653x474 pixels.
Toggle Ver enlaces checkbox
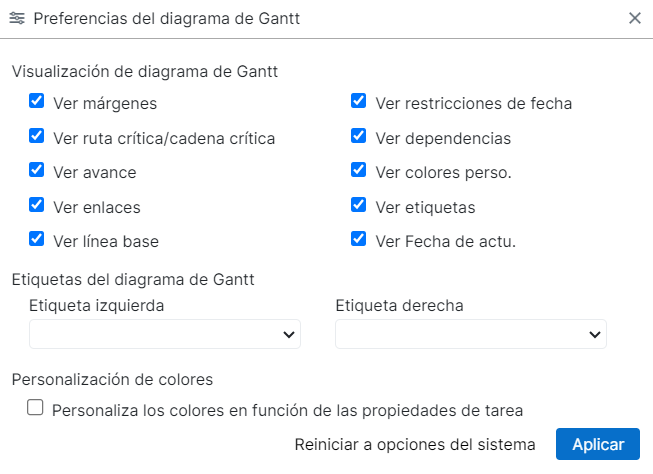37,206
